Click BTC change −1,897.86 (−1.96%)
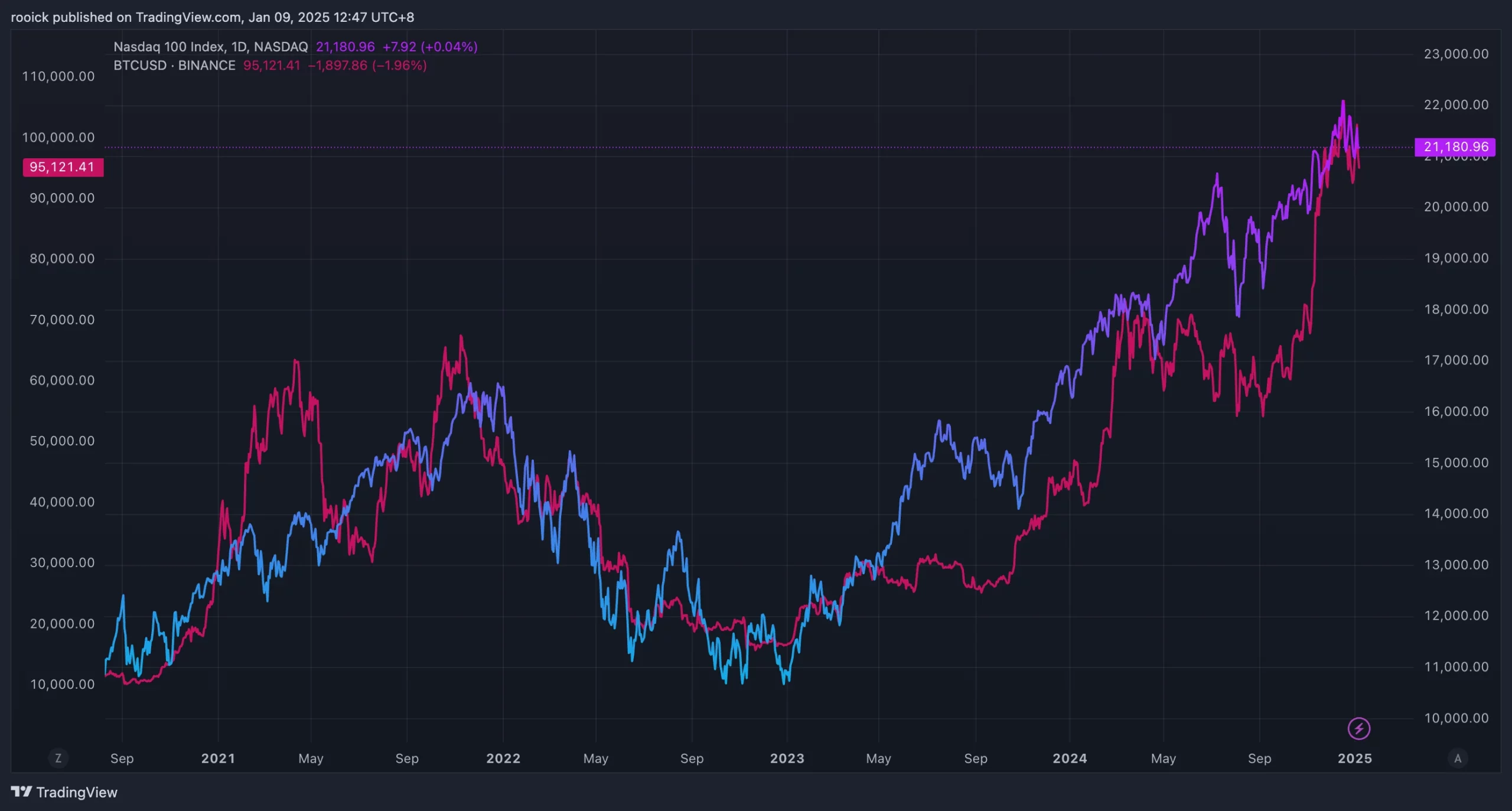 367,66
